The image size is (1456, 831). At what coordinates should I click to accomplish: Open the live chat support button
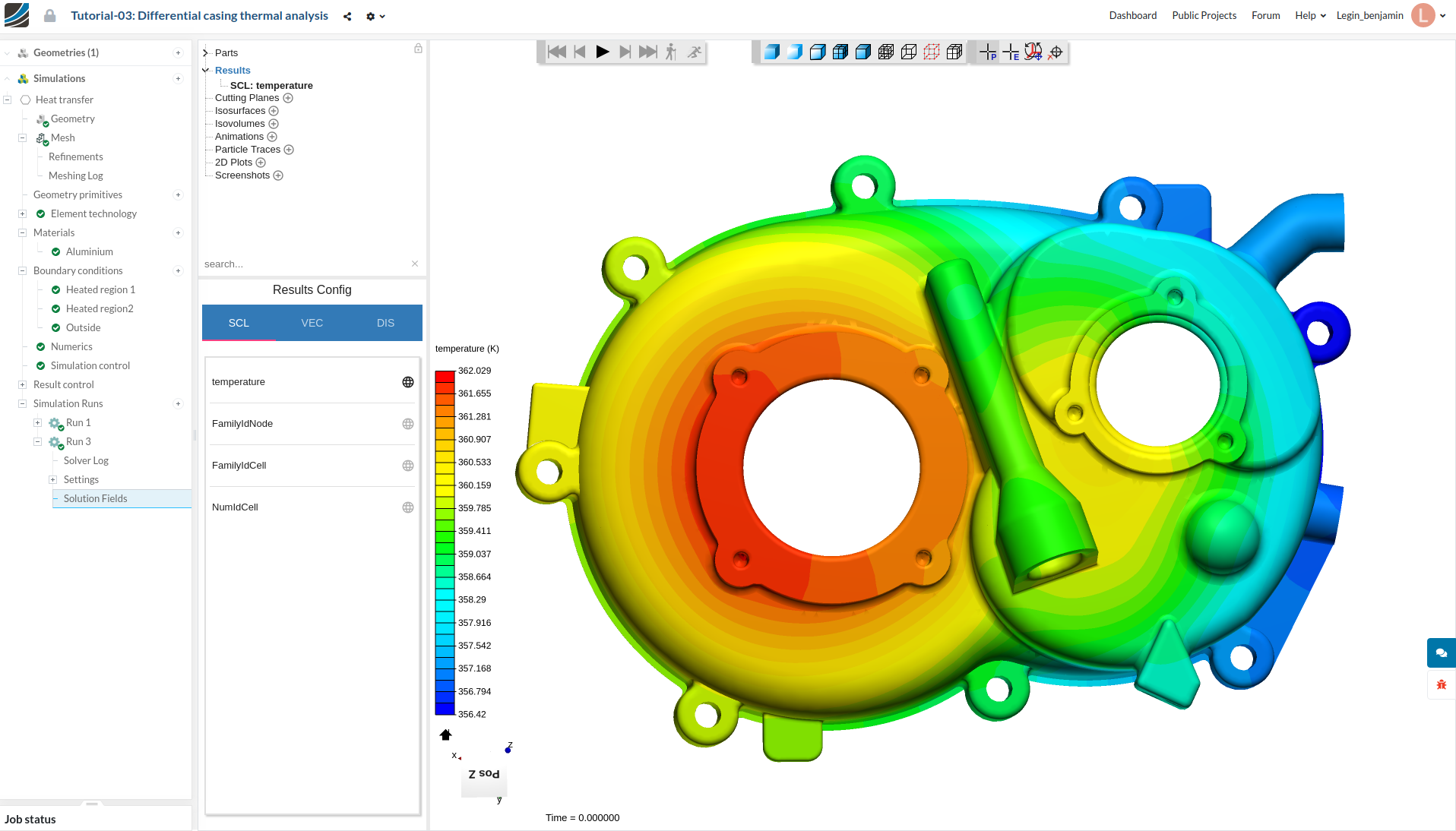click(x=1441, y=653)
